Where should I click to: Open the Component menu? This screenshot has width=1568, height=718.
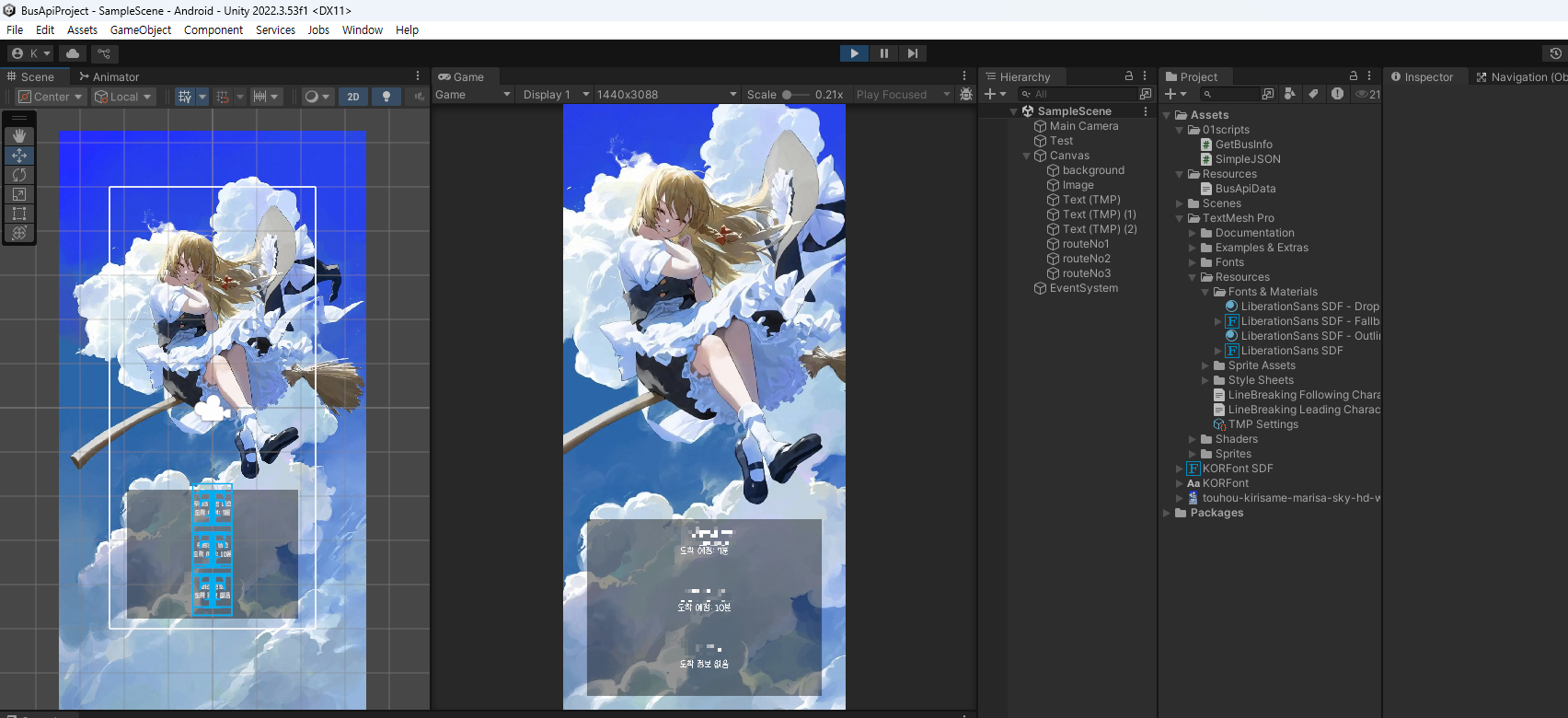point(213,30)
